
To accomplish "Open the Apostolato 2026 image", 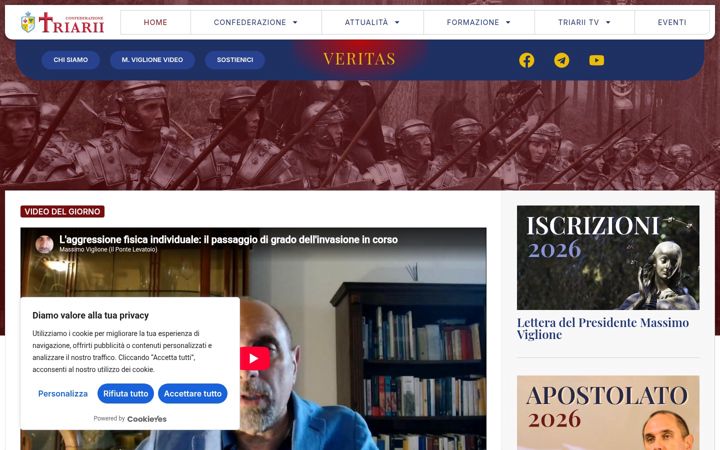I will coord(608,413).
